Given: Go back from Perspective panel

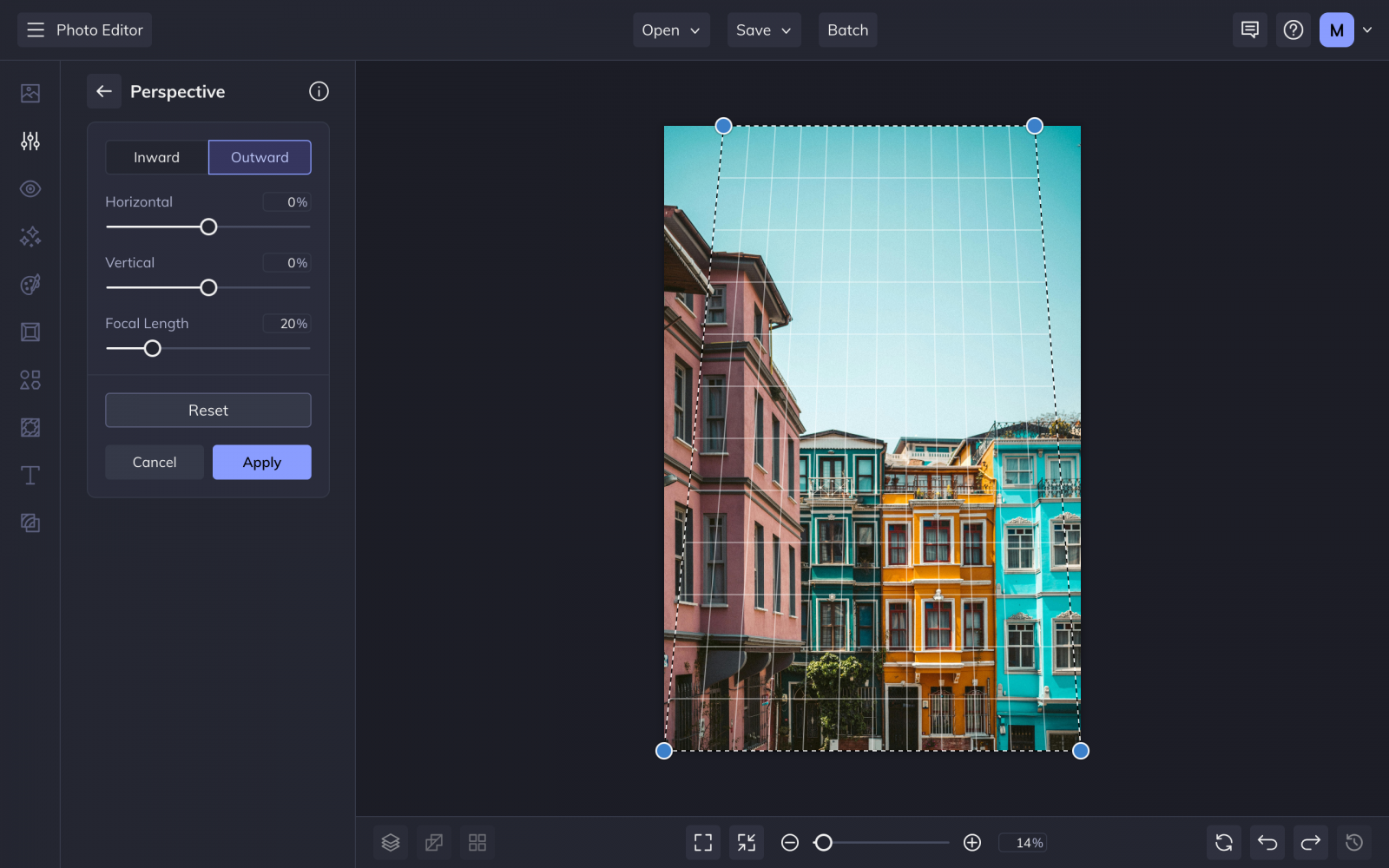Looking at the screenshot, I should (104, 91).
